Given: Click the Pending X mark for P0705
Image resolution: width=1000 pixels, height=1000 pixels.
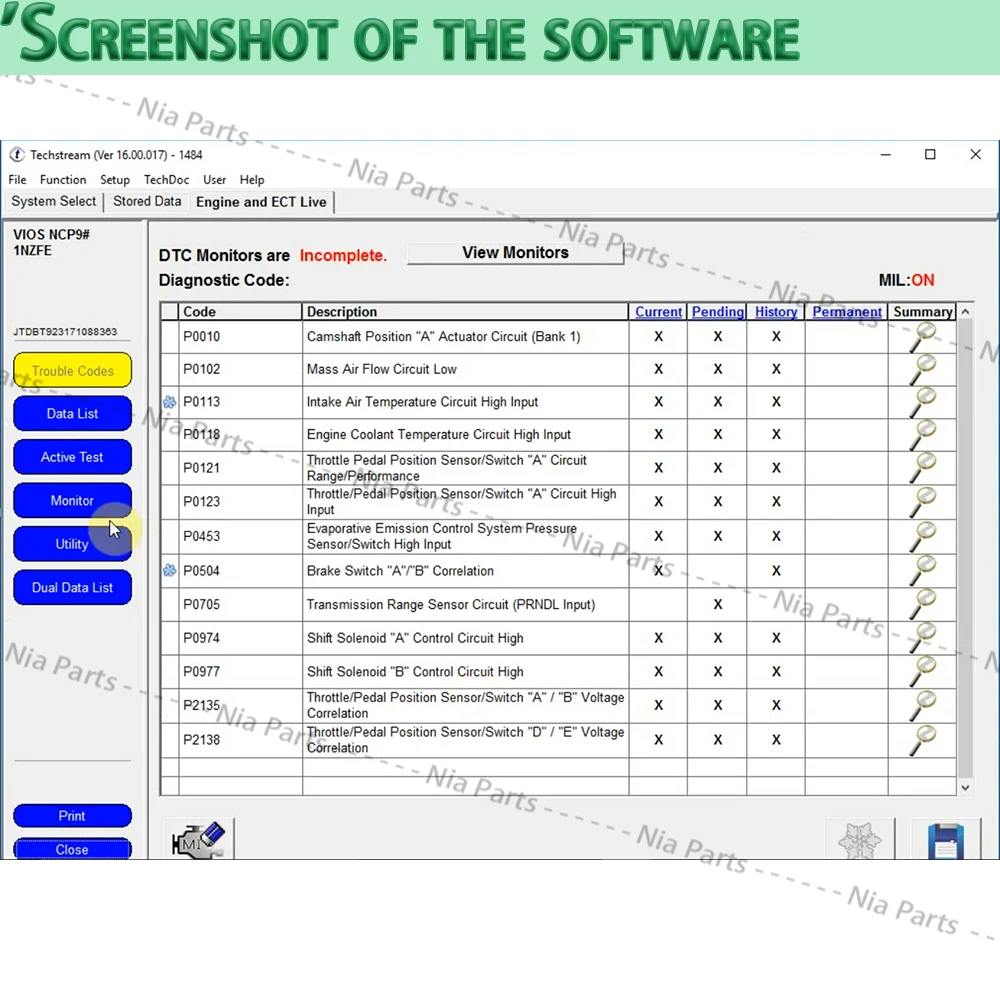Looking at the screenshot, I should click(717, 605).
